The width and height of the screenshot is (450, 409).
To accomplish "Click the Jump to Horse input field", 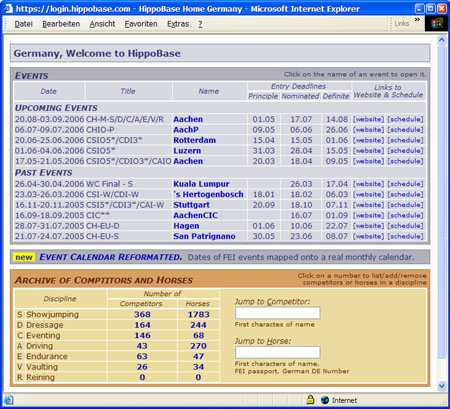I will click(x=278, y=352).
